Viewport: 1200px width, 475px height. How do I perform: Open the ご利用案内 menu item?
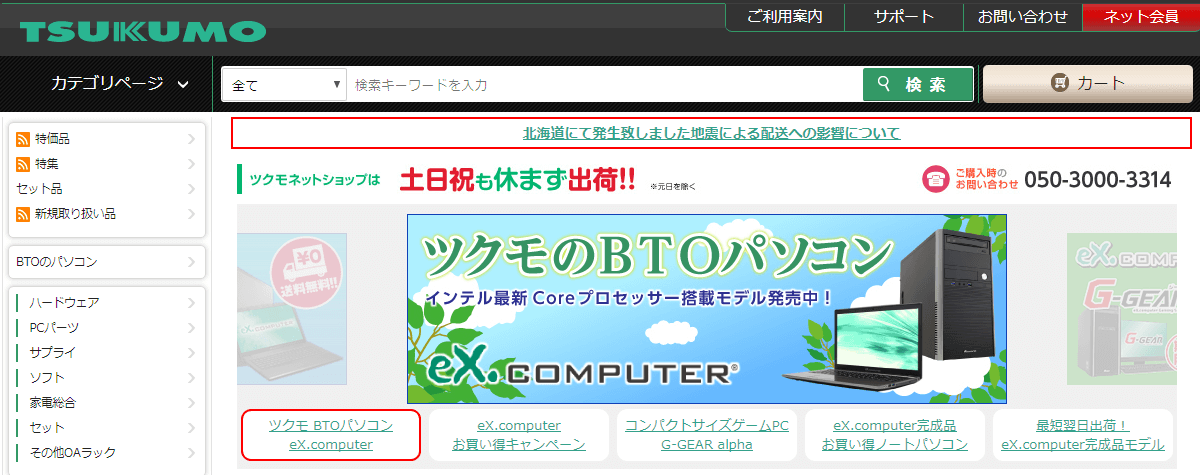(785, 17)
